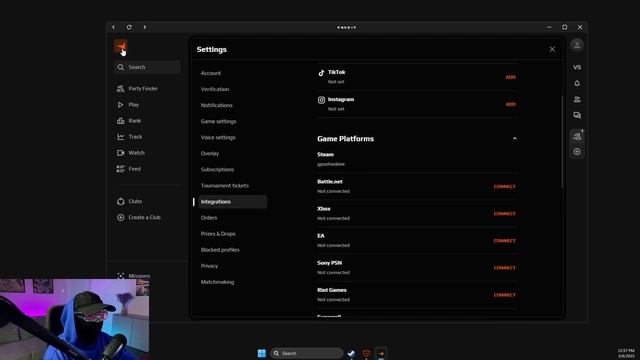Open Subscriptions settings tab
The image size is (640, 360).
tap(217, 169)
